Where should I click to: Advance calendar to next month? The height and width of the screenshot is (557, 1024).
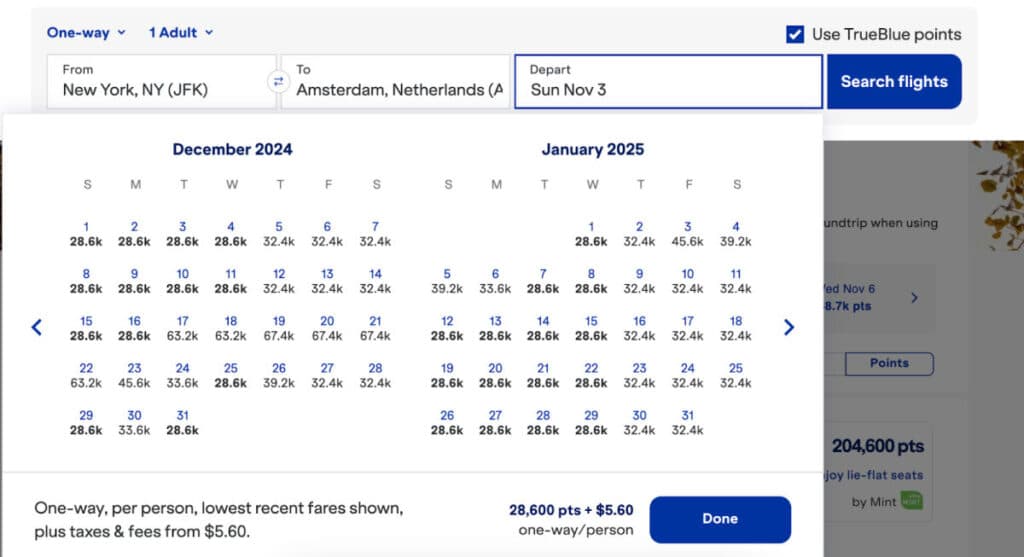(789, 327)
